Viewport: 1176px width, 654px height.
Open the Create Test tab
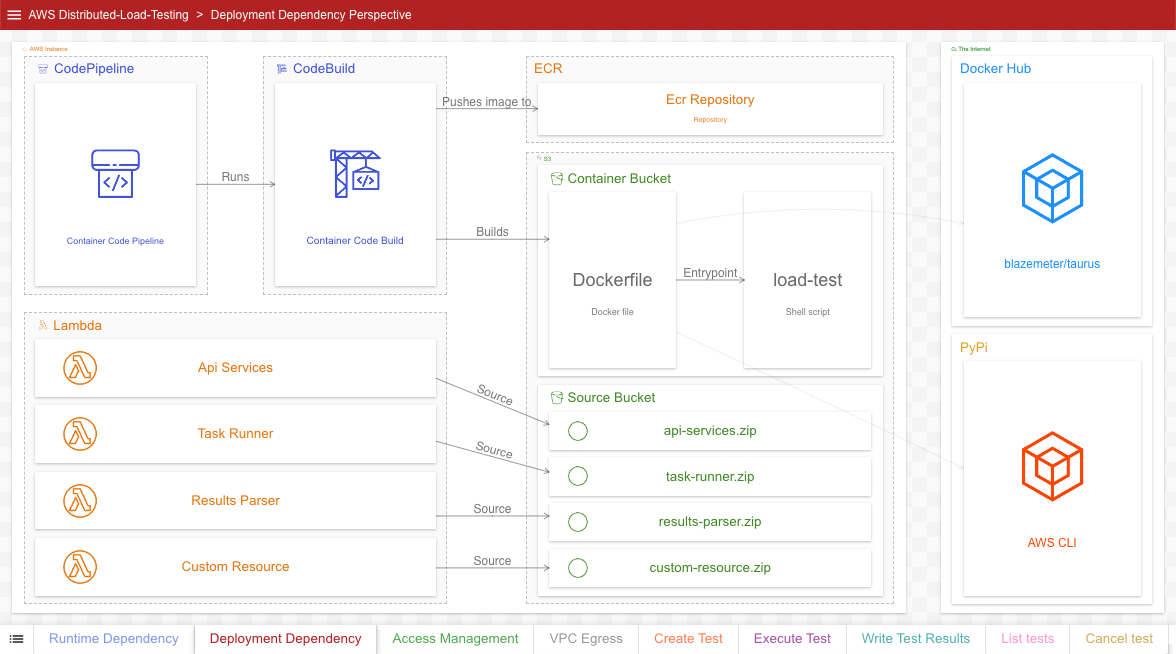688,639
